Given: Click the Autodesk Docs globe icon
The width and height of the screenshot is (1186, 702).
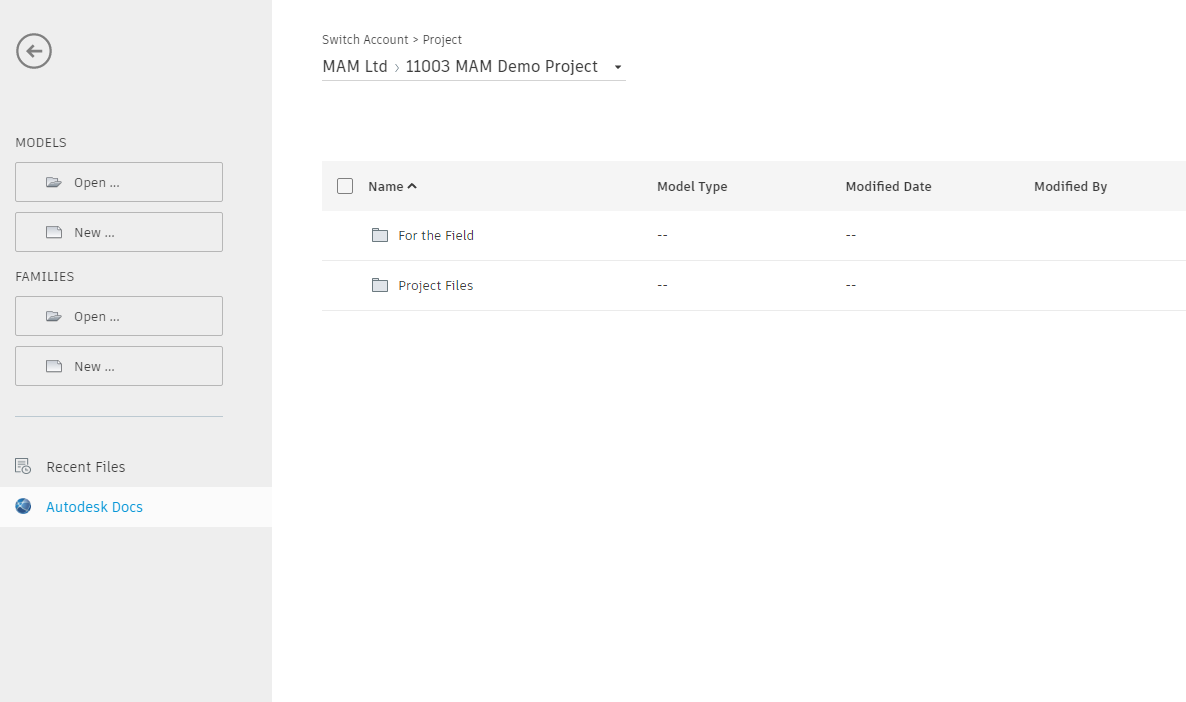Looking at the screenshot, I should 22,506.
